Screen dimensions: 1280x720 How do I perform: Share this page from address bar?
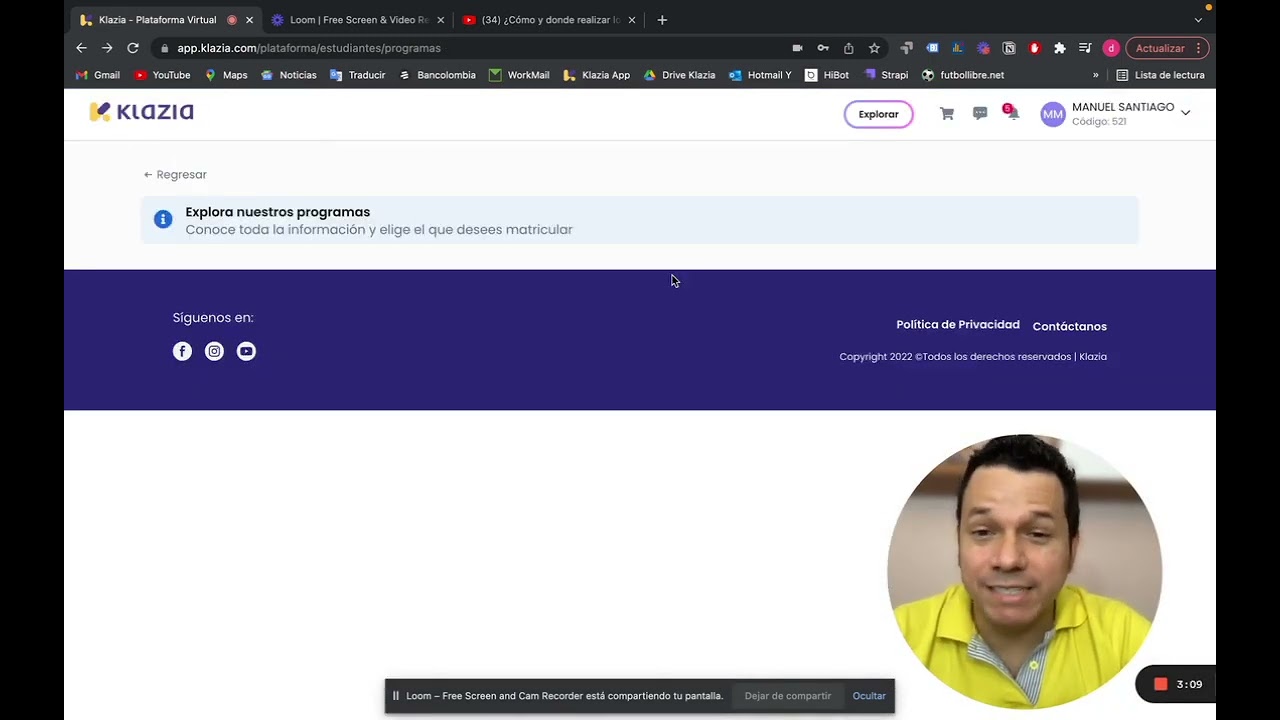point(848,48)
